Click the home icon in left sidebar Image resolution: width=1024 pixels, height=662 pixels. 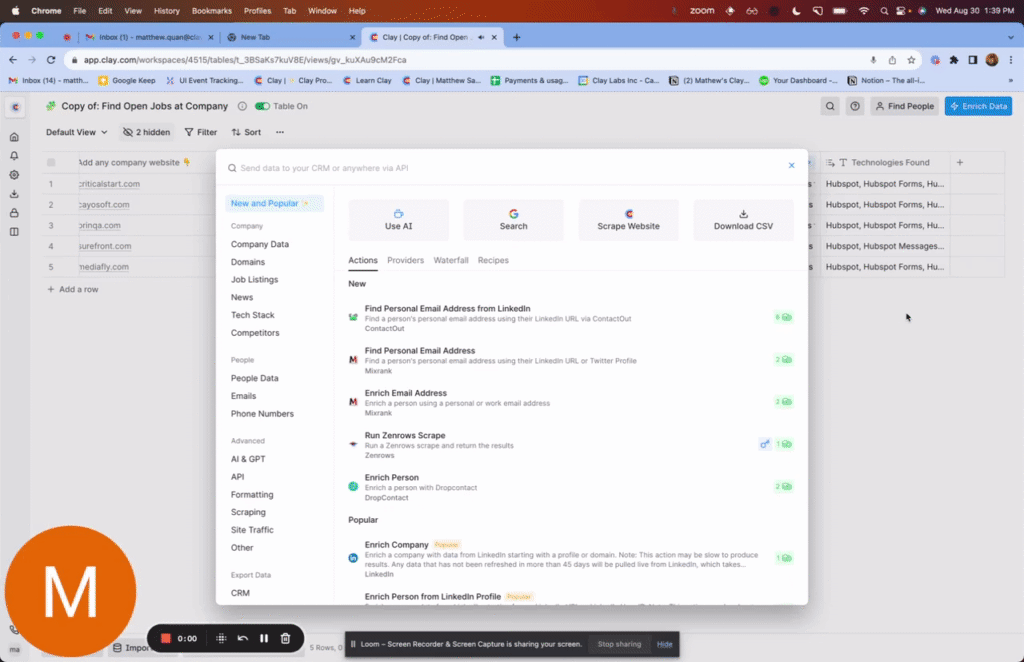pos(14,137)
